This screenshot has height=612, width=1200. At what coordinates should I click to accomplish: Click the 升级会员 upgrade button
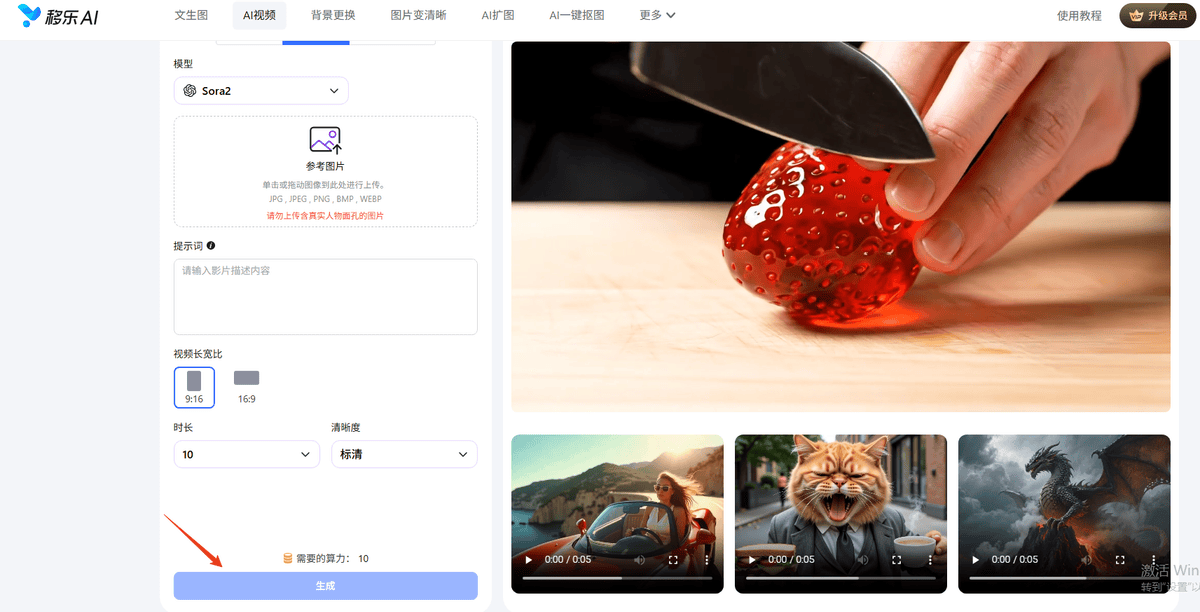[1158, 15]
